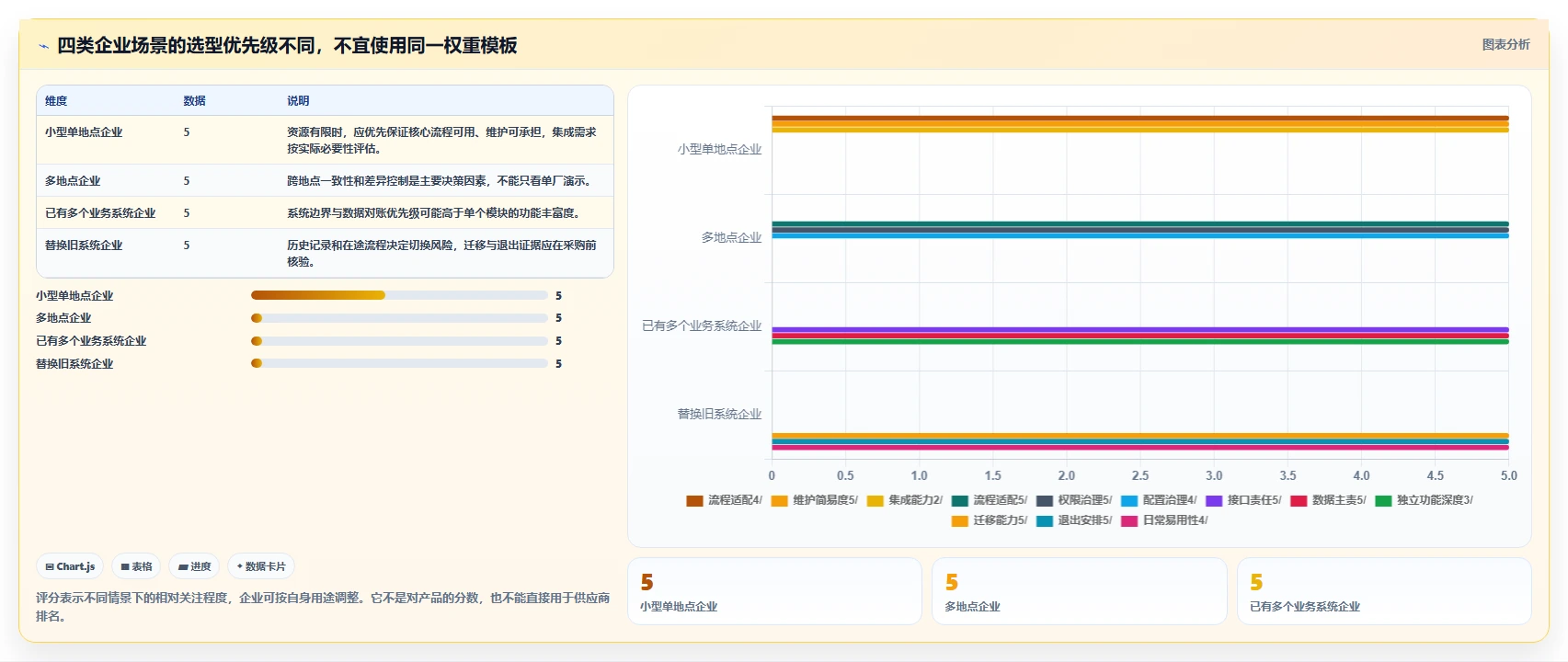Toggle the 维护简易度5/ legend entry
Viewport: 1568px width, 662px height.
814,500
